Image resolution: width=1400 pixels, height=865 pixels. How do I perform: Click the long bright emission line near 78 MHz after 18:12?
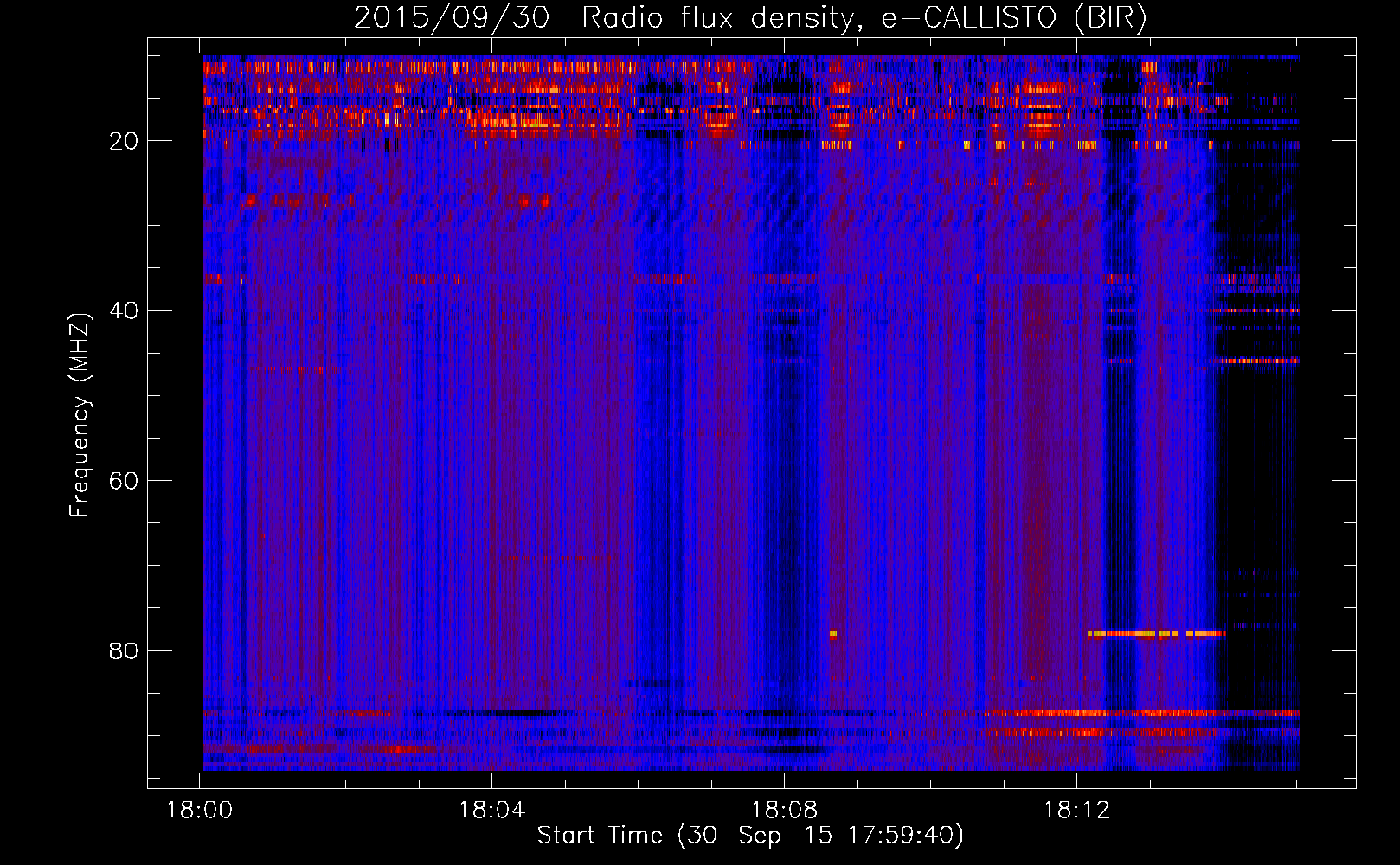(x=1157, y=634)
